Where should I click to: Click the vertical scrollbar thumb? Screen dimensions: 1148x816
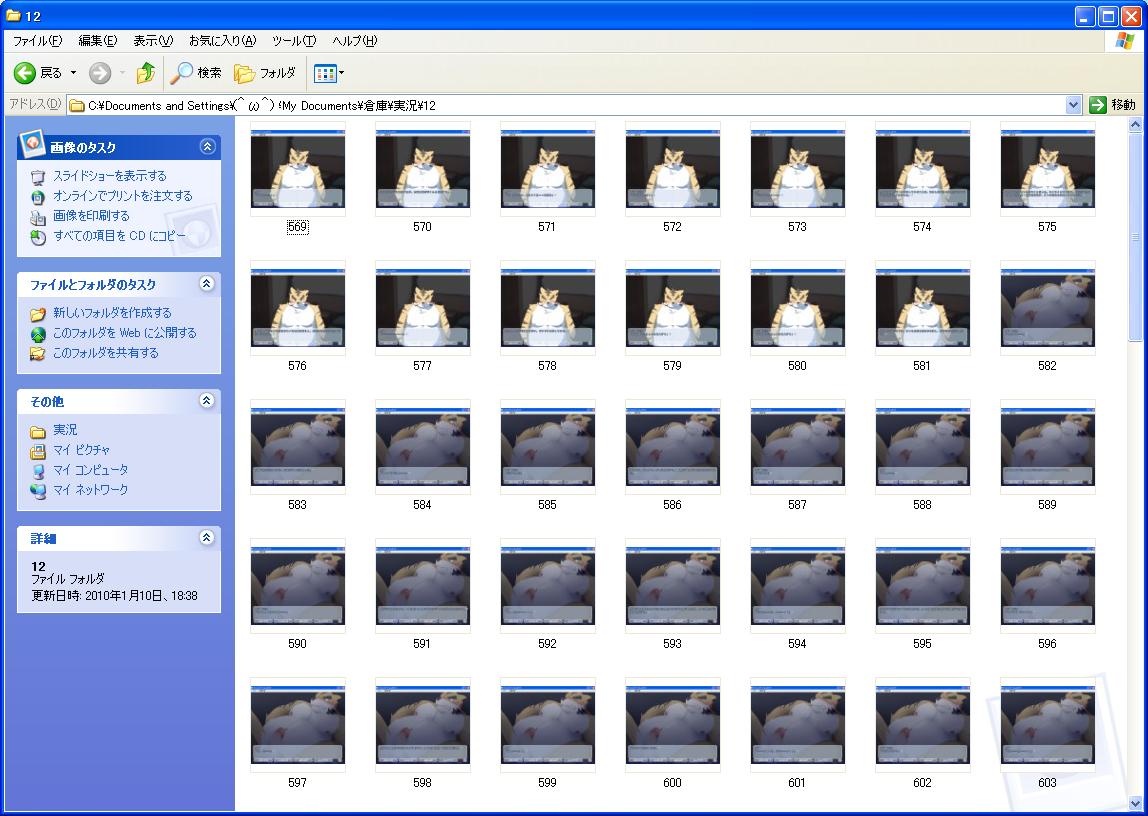pos(1136,237)
